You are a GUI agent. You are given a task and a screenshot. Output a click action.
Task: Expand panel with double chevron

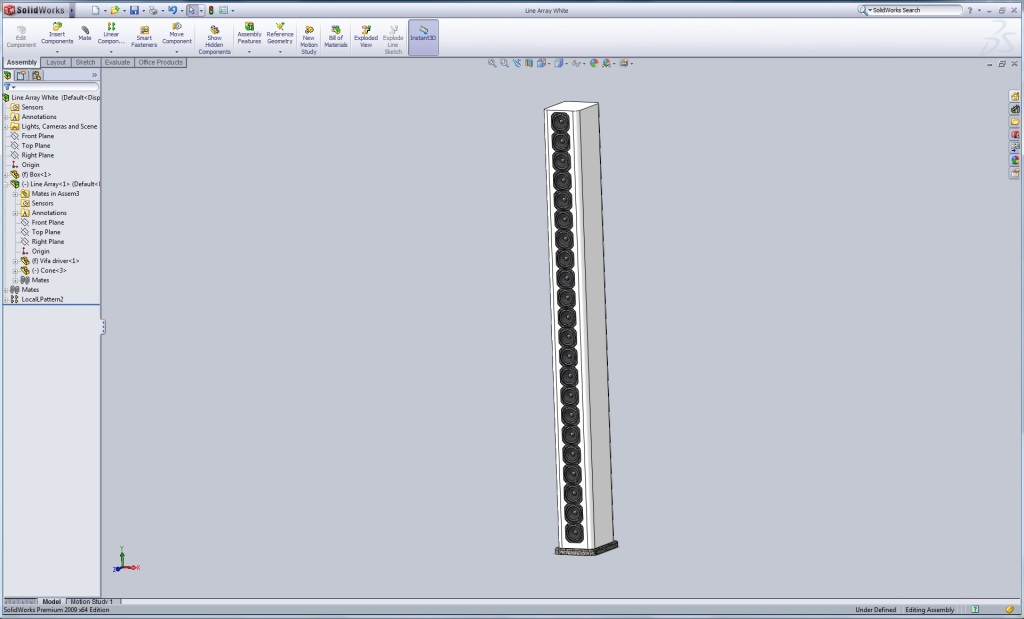(94, 76)
